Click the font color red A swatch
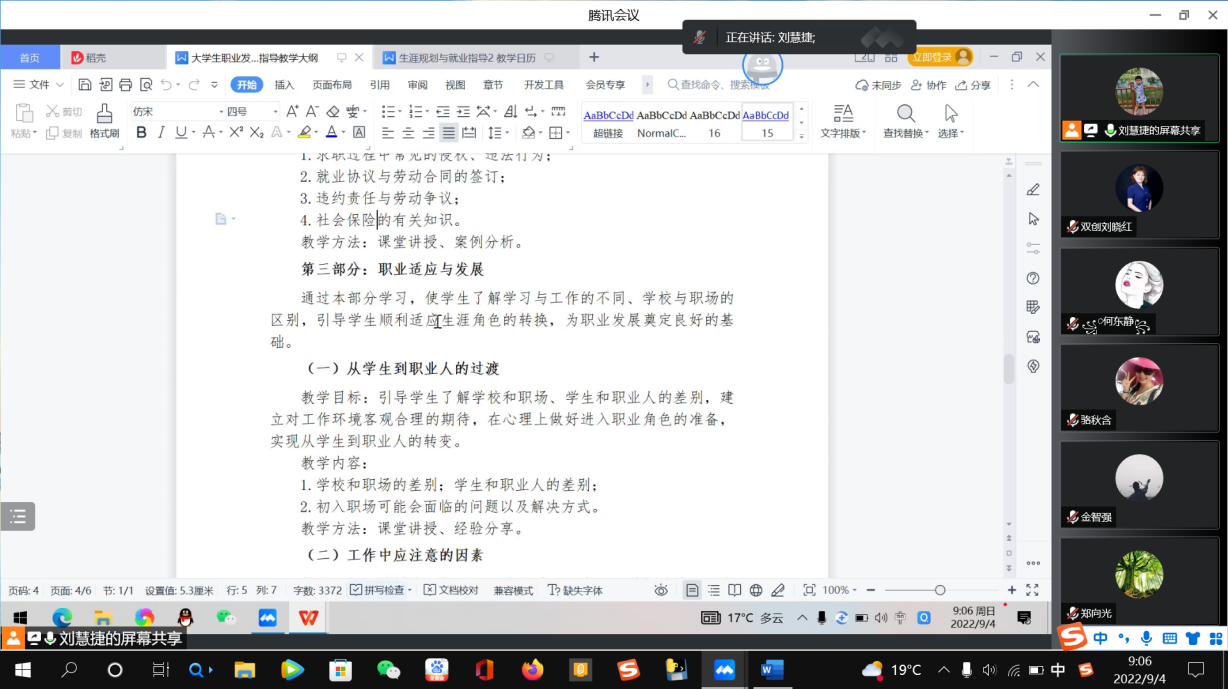 tap(331, 132)
